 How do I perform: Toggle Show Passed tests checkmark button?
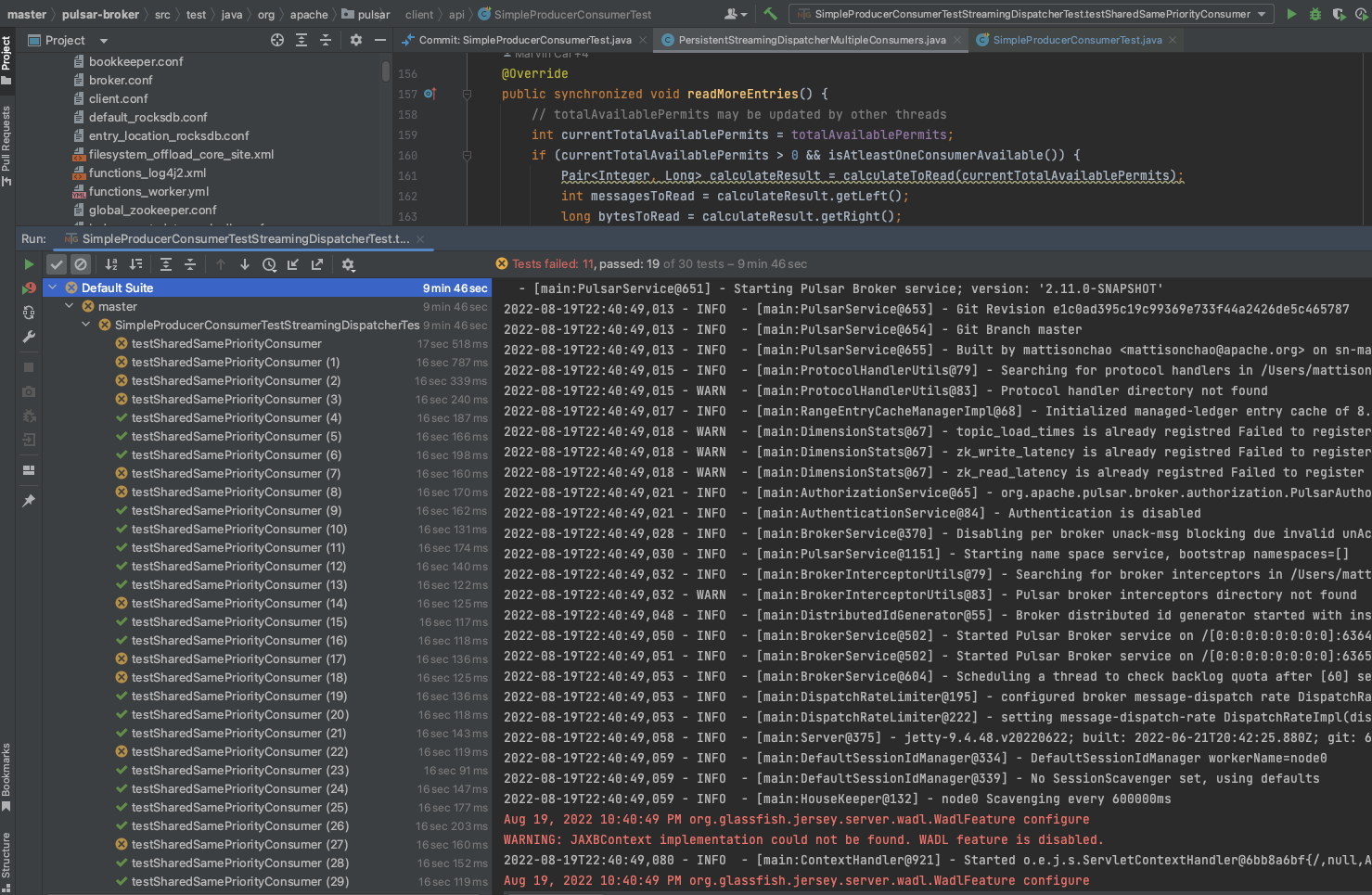pos(57,264)
